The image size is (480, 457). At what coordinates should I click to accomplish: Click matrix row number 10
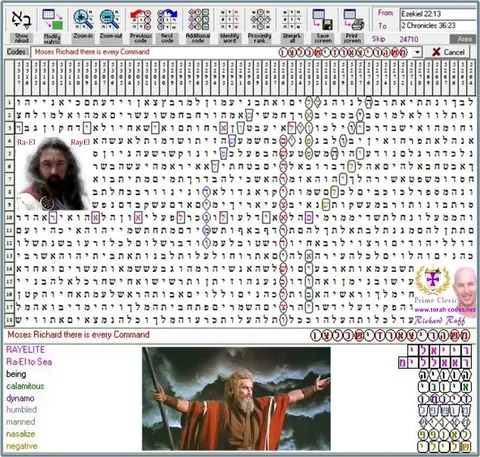coord(9,218)
